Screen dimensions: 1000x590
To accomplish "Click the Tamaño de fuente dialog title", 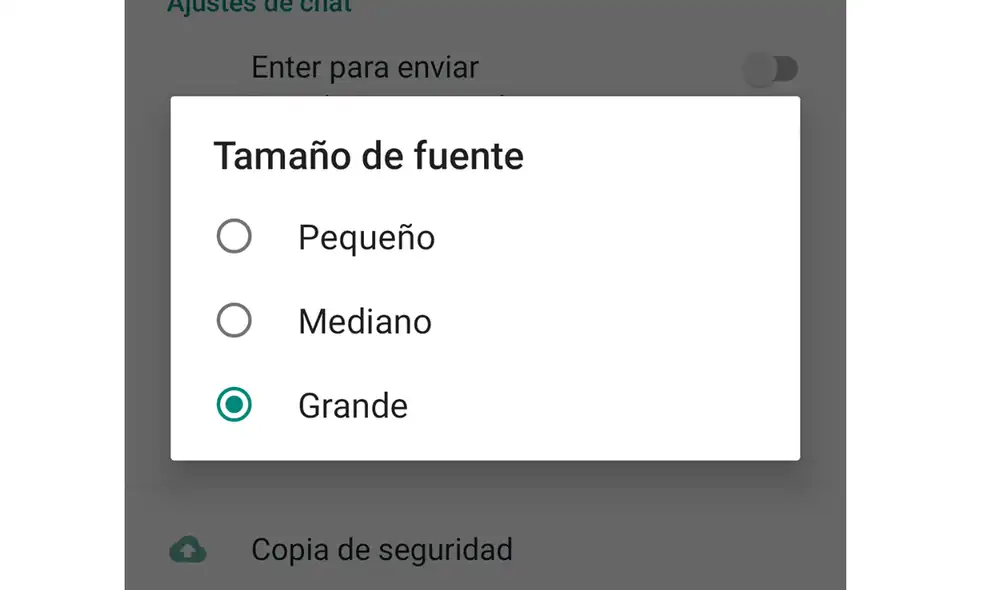I will tap(368, 155).
